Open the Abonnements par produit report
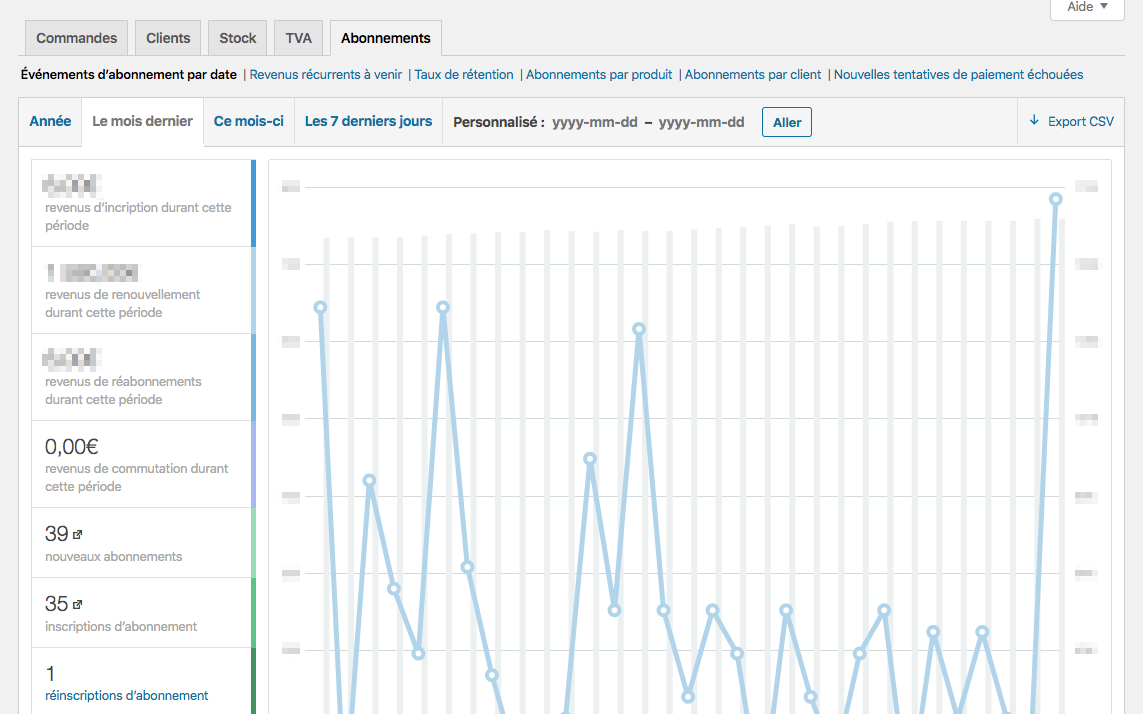 (x=597, y=74)
